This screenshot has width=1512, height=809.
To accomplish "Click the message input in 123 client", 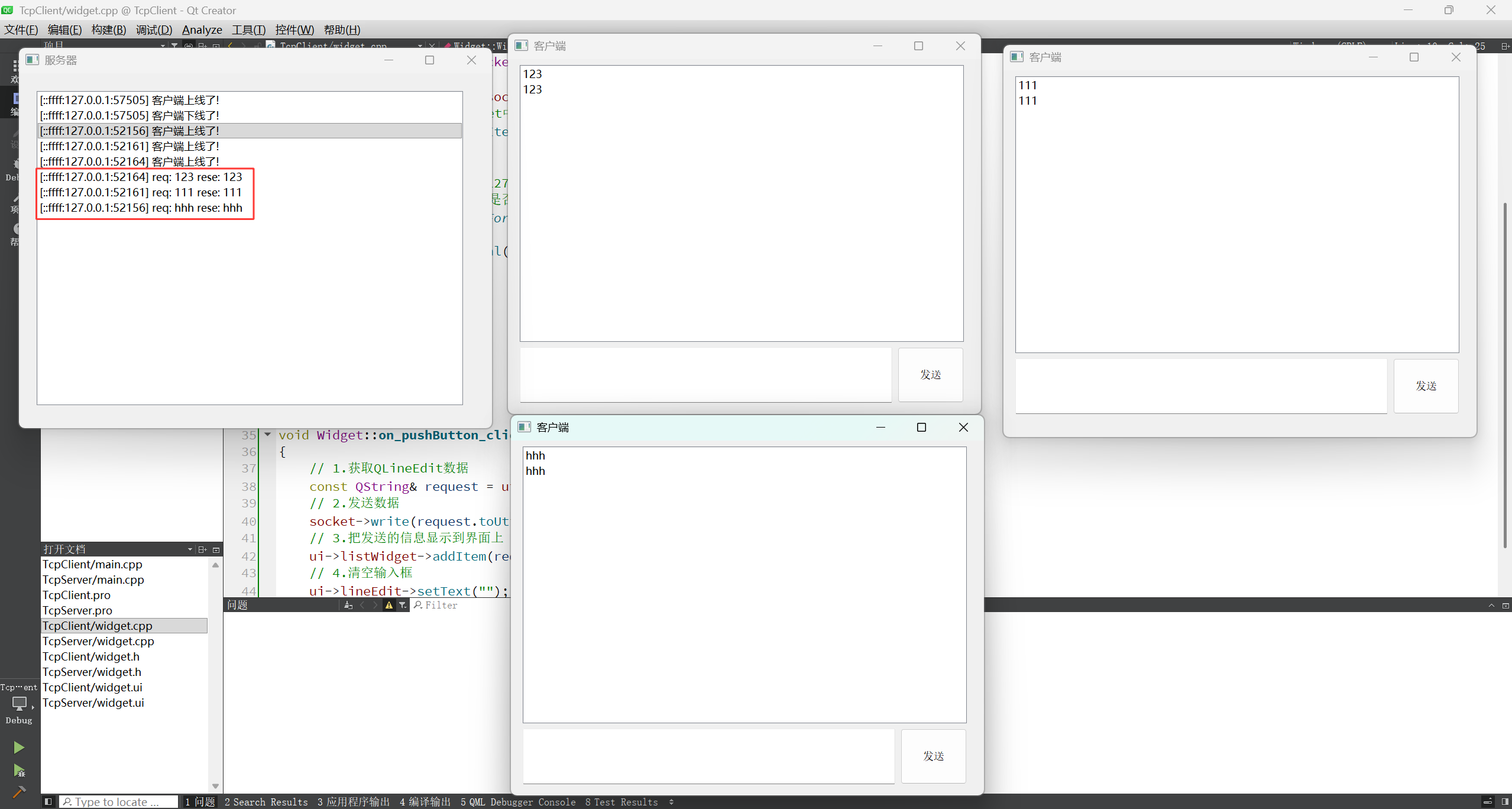I will pyautogui.click(x=705, y=375).
